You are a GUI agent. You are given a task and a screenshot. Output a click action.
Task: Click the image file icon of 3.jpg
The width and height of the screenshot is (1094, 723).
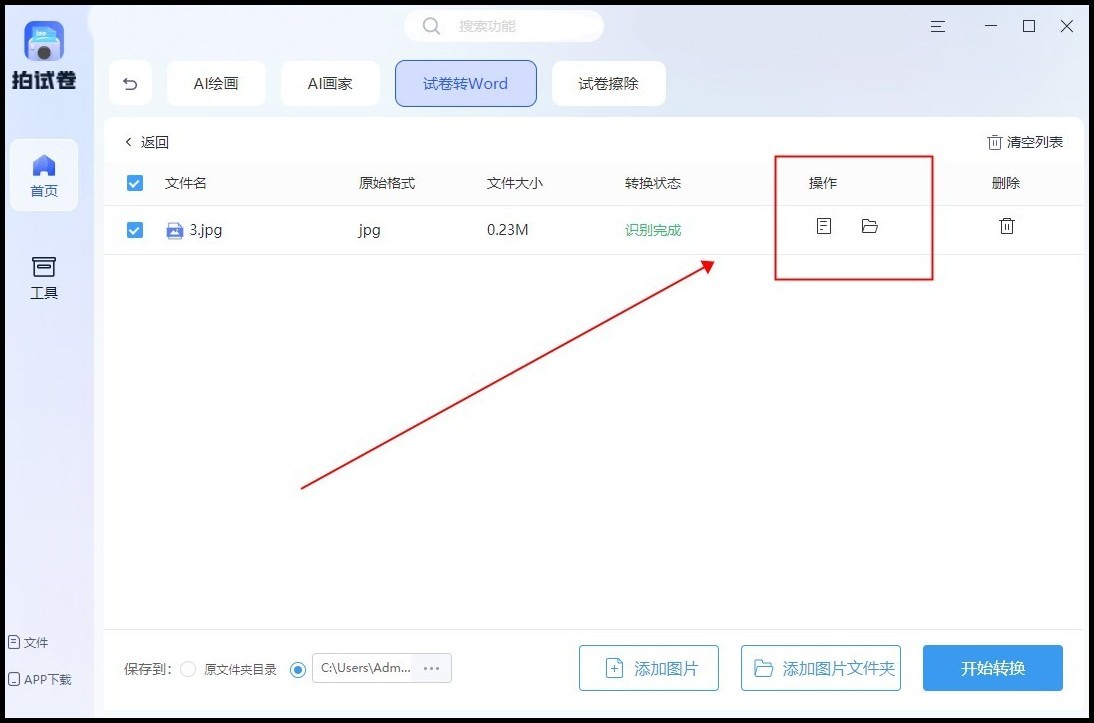click(174, 230)
